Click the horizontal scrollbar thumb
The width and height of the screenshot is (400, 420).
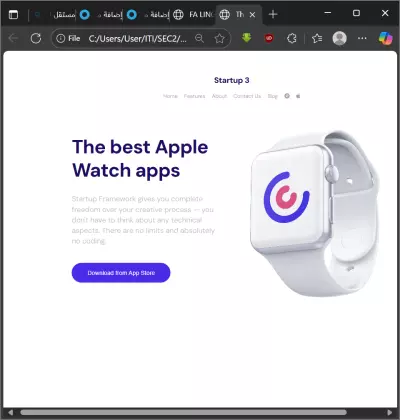pyautogui.click(x=183, y=413)
